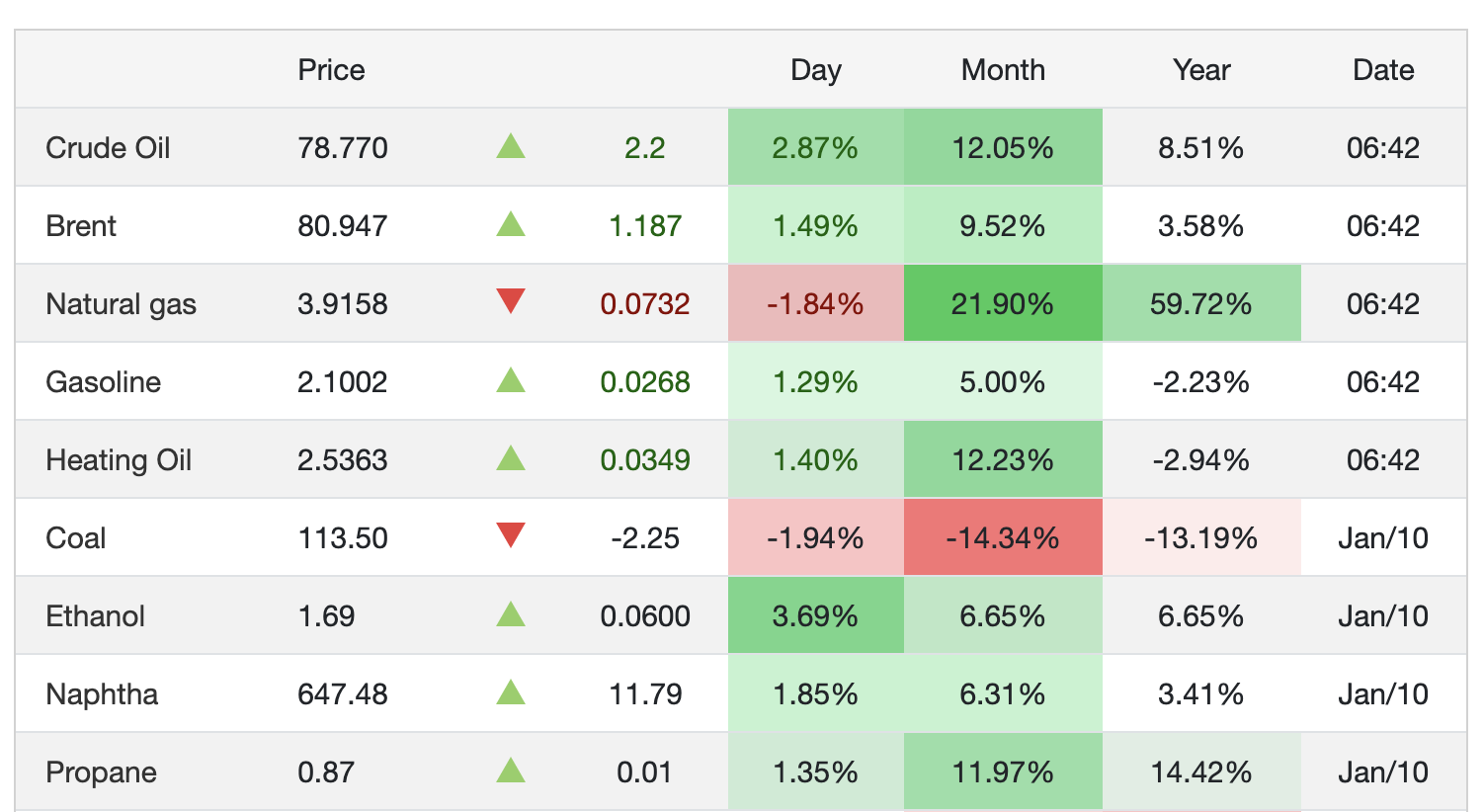Click Coal year change -13.19%
Screen dimensions: 1484x812
click(1201, 538)
